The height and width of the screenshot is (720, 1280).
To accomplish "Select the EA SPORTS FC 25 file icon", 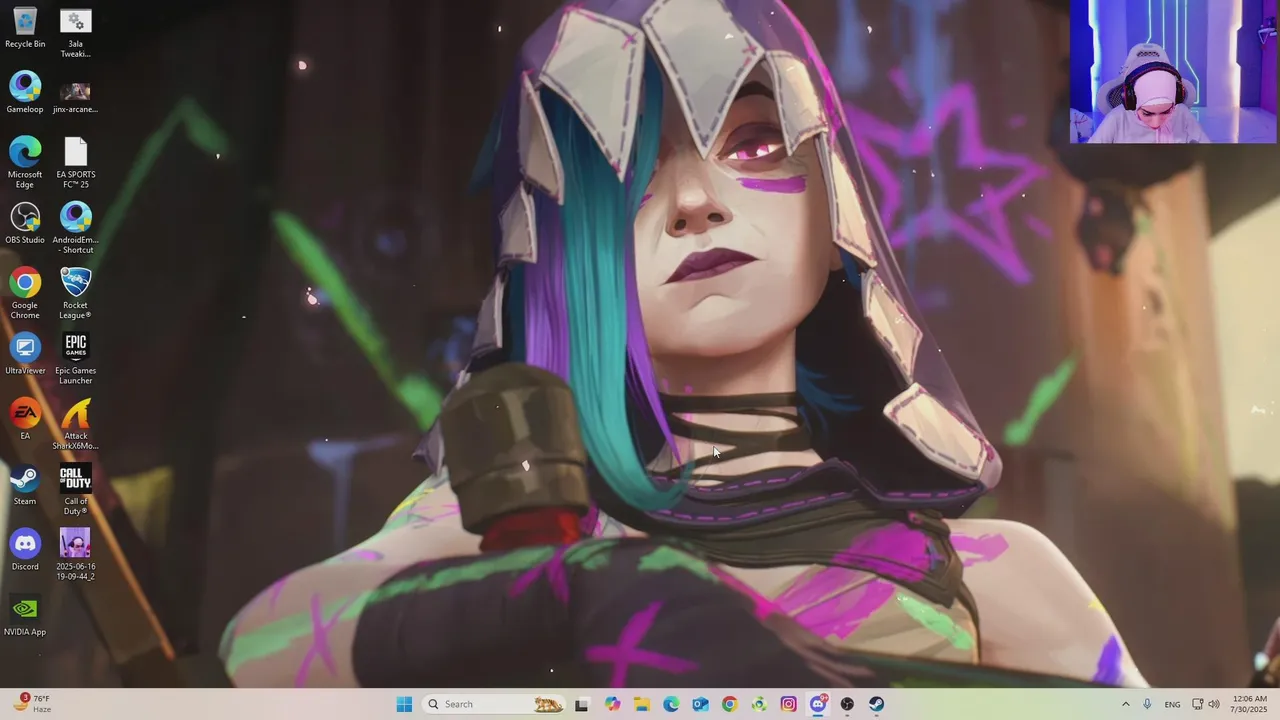I will pos(75,163).
